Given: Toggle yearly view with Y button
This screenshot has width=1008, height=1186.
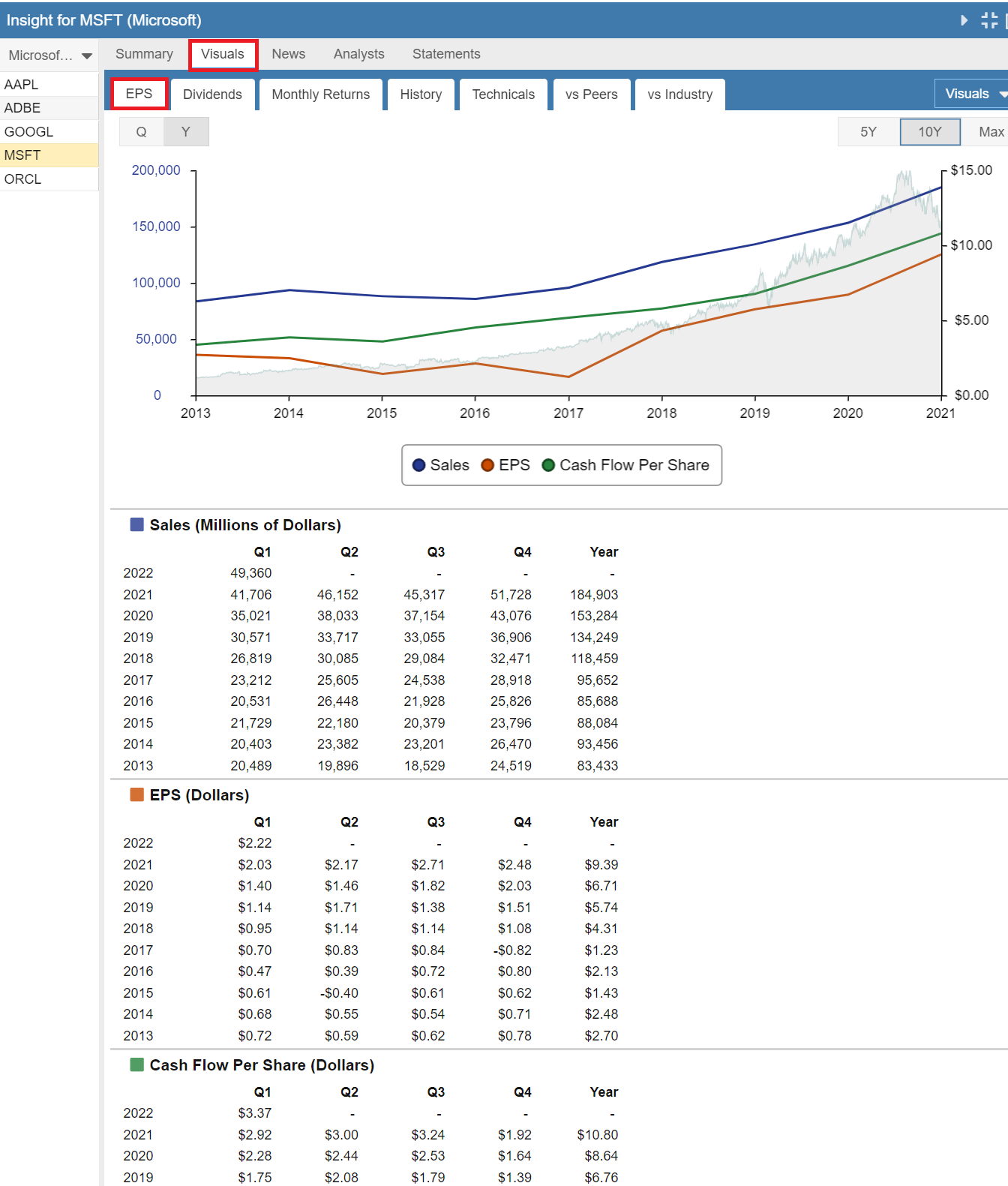Looking at the screenshot, I should click(186, 132).
